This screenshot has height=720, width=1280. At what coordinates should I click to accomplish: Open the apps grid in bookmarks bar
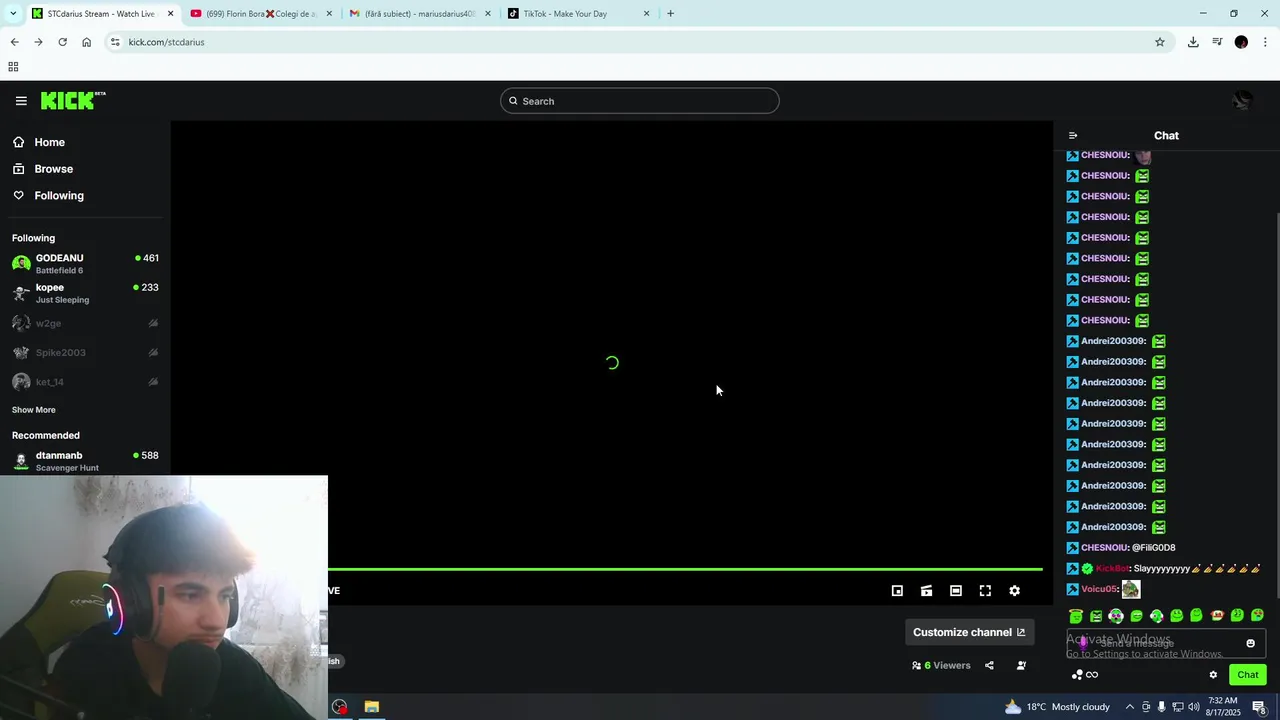(13, 67)
